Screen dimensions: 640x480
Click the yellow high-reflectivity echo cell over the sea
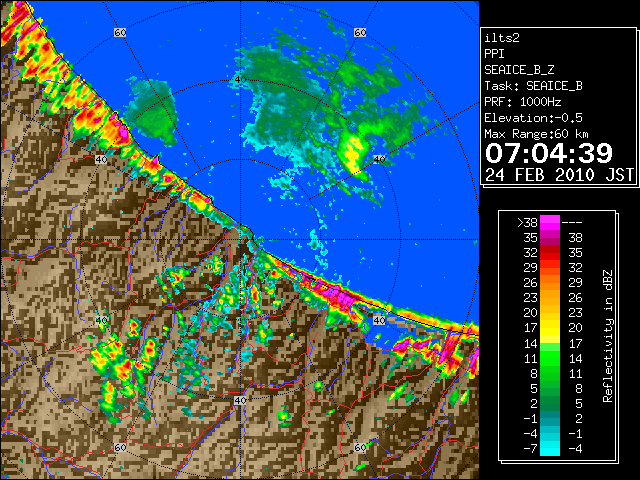(x=353, y=153)
